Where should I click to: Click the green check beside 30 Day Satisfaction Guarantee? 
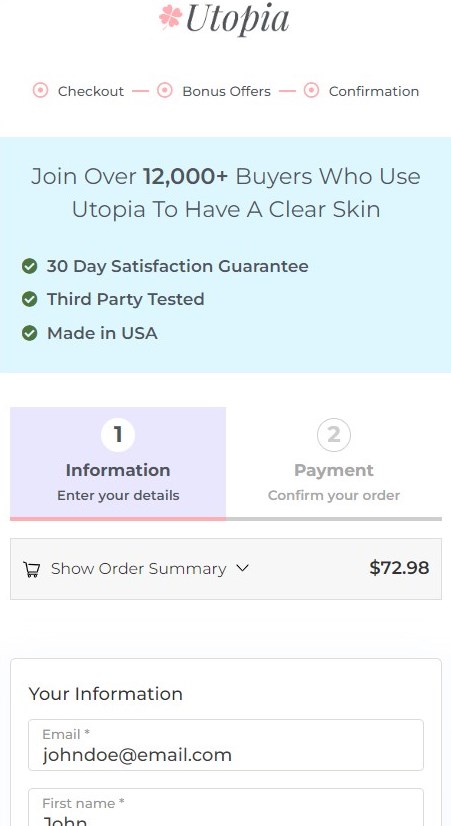[x=30, y=266]
